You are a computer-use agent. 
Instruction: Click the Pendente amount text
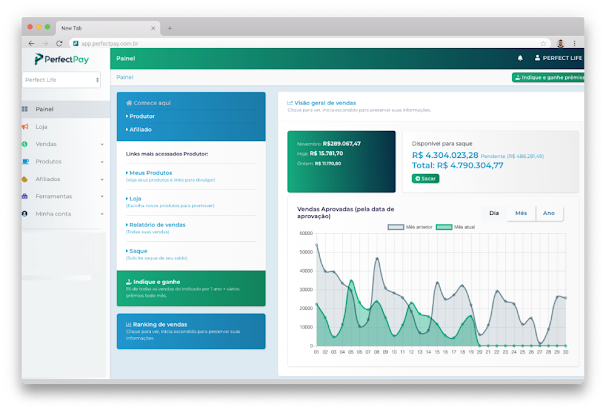[x=512, y=156]
